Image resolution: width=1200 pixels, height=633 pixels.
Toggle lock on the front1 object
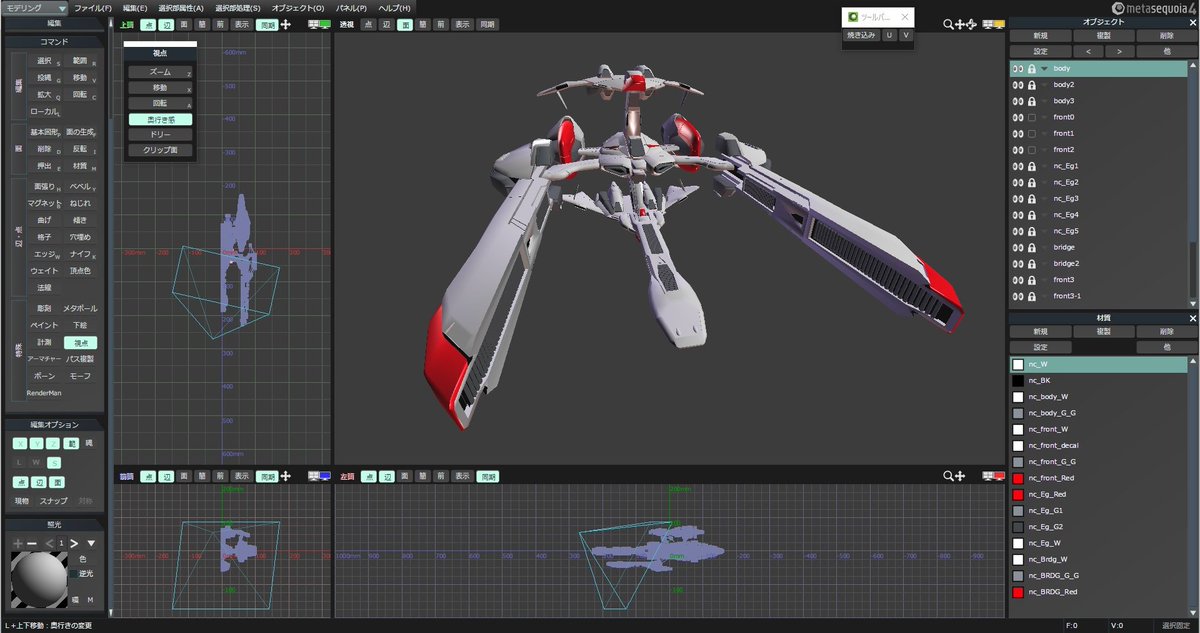(x=1031, y=133)
